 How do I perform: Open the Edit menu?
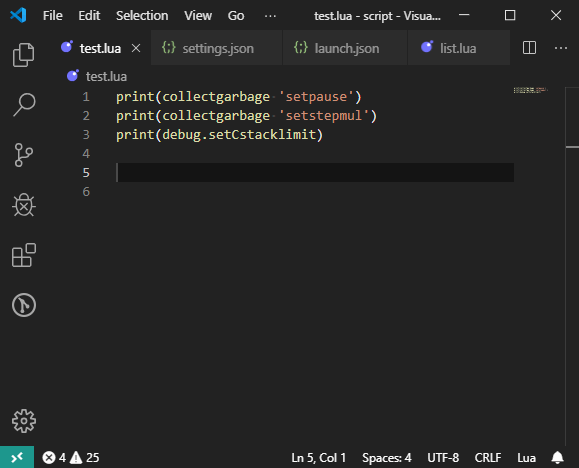coord(89,16)
